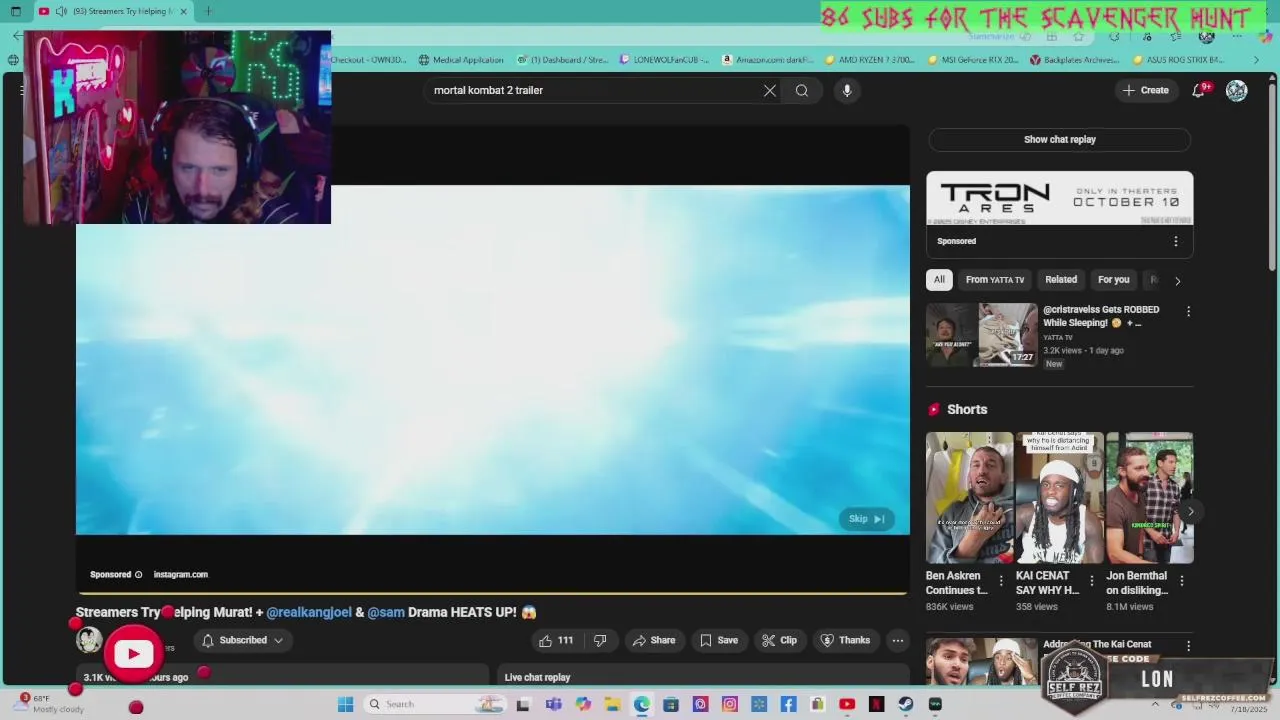Image resolution: width=1280 pixels, height=720 pixels.
Task: Clear the search box with the X icon
Action: click(770, 91)
